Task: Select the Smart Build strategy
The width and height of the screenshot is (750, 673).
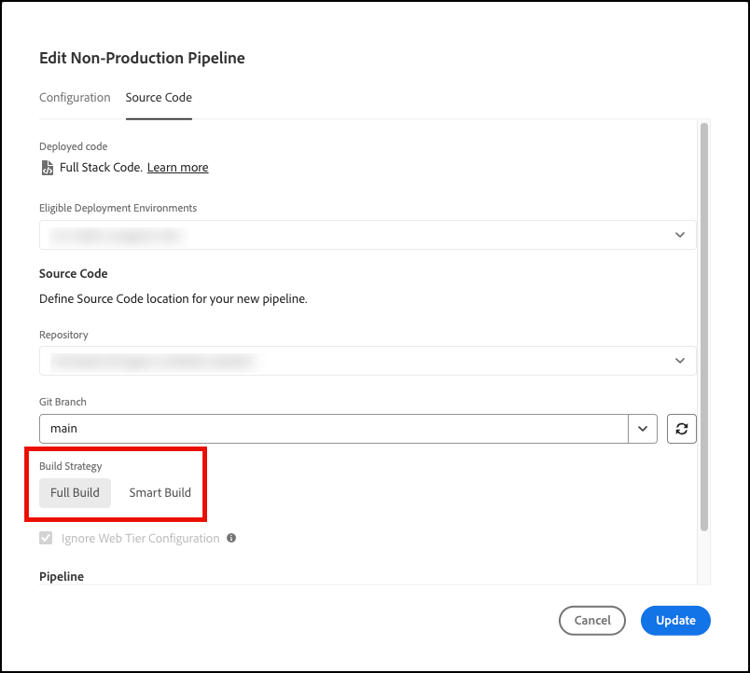Action: 160,493
